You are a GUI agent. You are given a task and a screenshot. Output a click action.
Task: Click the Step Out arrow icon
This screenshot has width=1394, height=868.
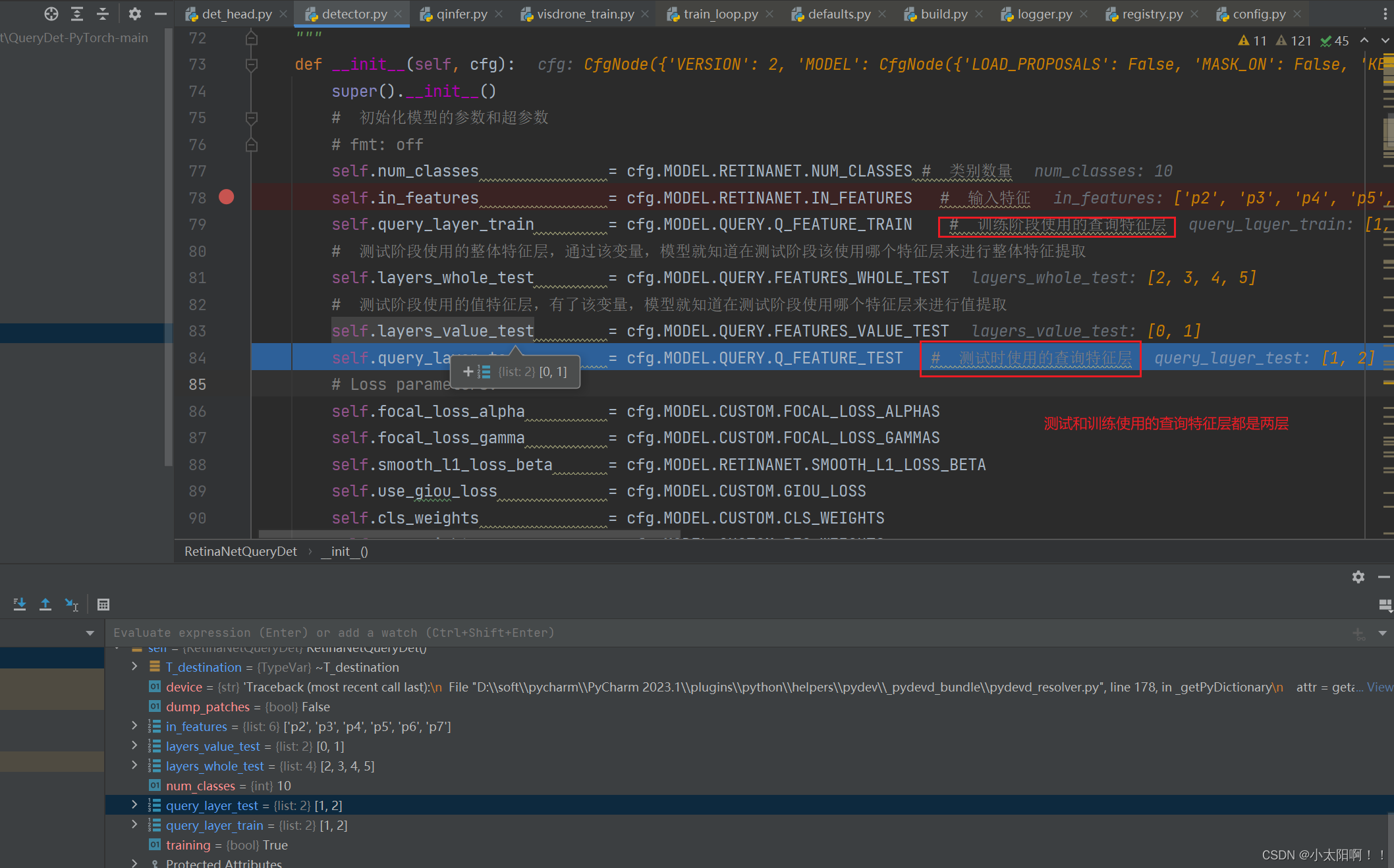tap(45, 604)
